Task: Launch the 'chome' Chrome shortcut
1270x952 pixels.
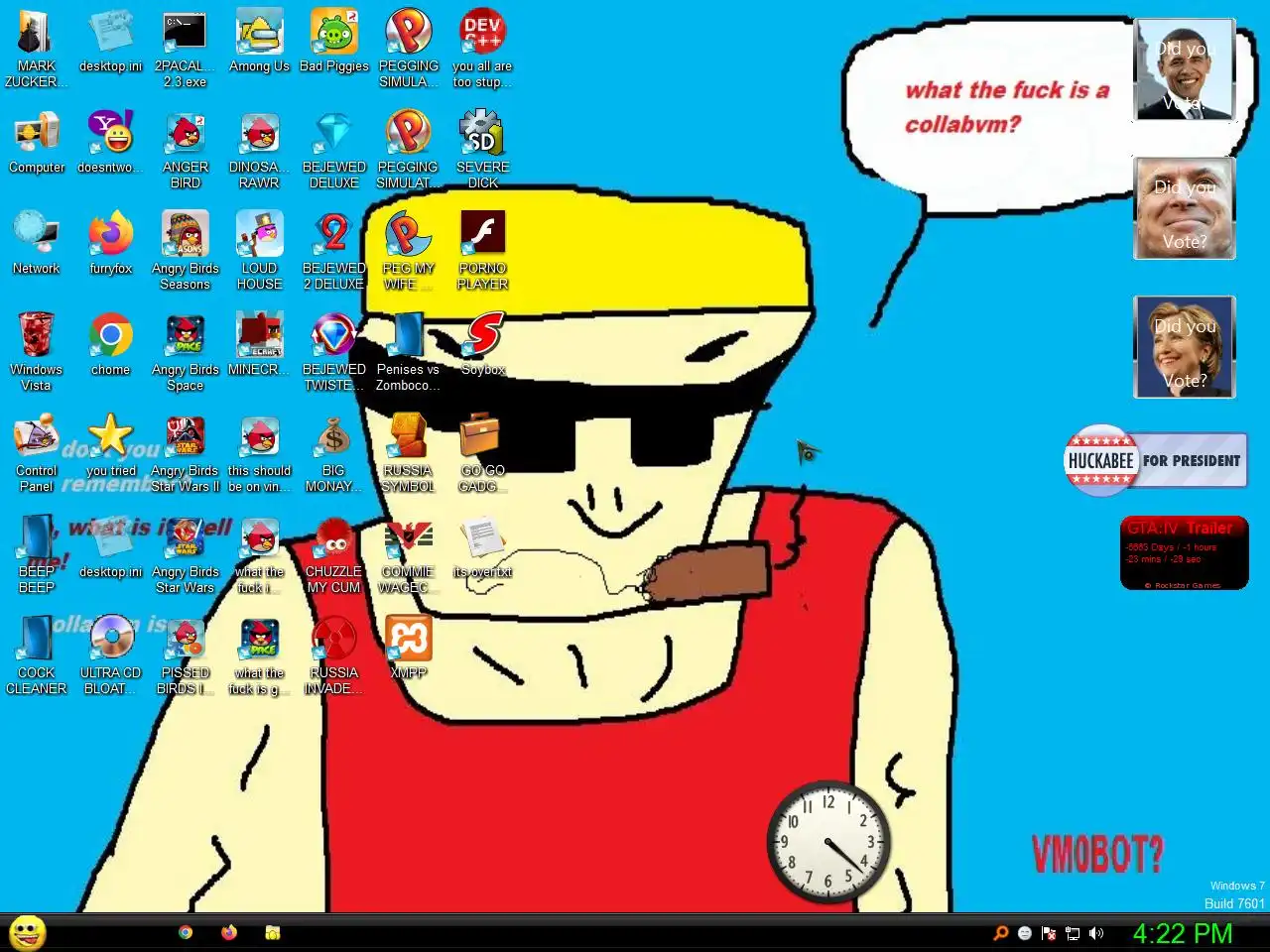Action: click(110, 345)
